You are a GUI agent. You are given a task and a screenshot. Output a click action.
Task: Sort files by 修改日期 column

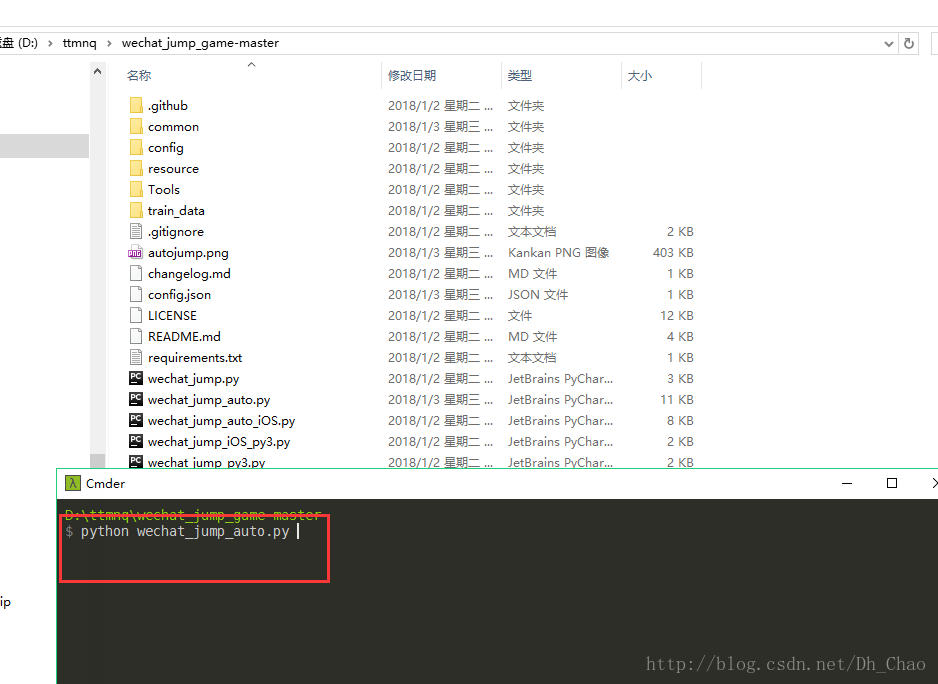point(412,75)
